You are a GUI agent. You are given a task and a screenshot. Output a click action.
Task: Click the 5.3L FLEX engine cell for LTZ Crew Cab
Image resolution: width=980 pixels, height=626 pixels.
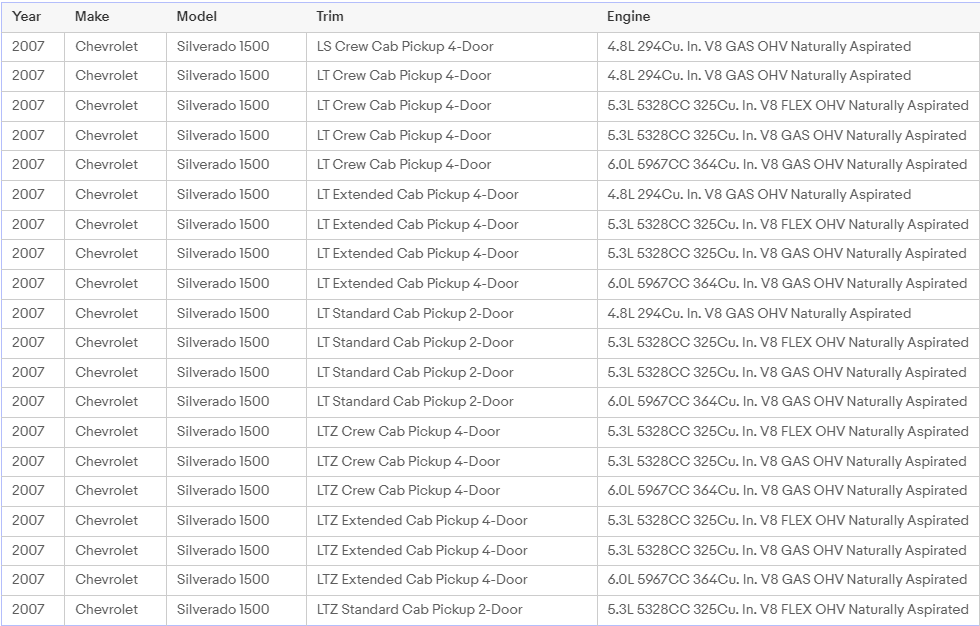click(787, 431)
